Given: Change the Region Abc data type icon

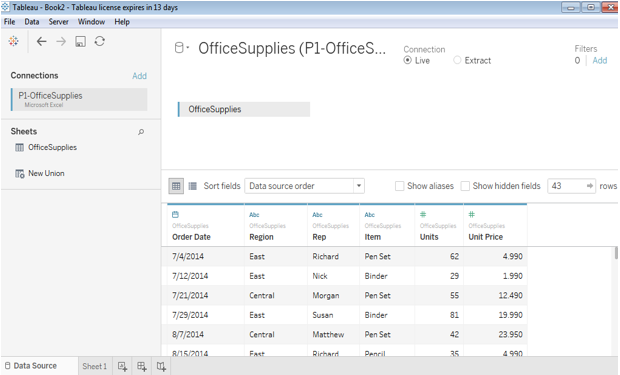Looking at the screenshot, I should pos(254,215).
